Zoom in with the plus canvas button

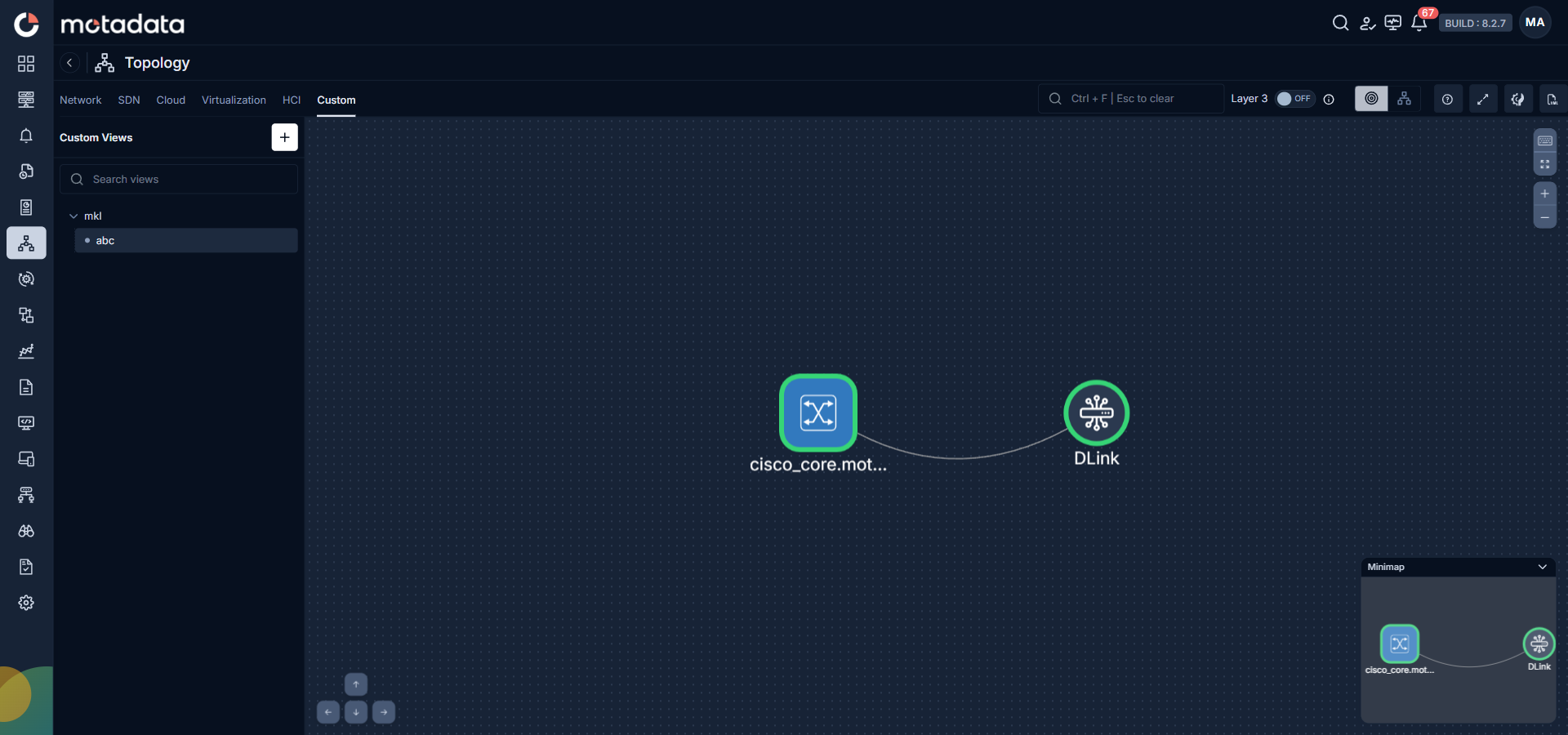tap(1544, 194)
